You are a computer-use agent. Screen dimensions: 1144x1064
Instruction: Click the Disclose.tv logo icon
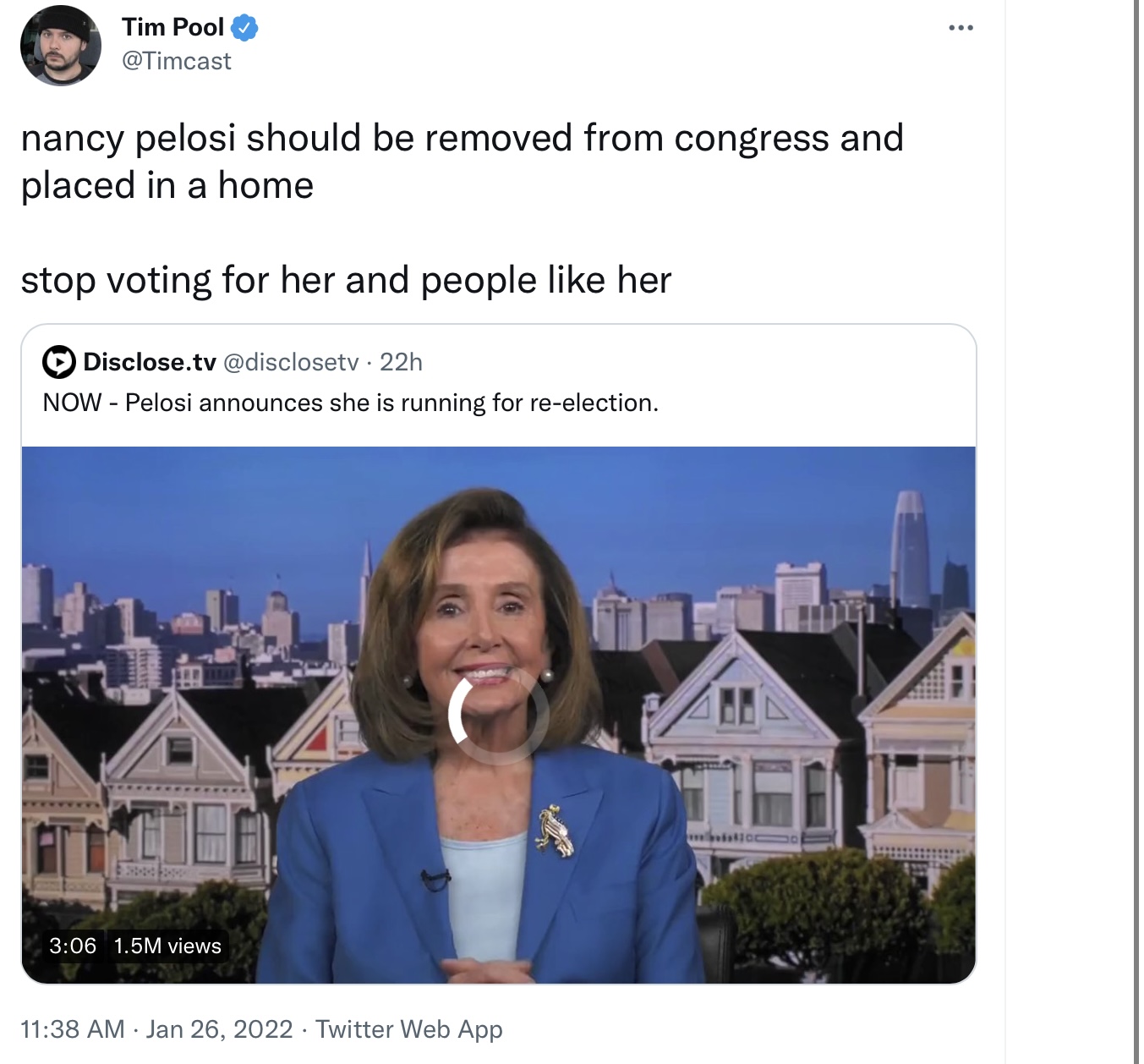pyautogui.click(x=58, y=362)
